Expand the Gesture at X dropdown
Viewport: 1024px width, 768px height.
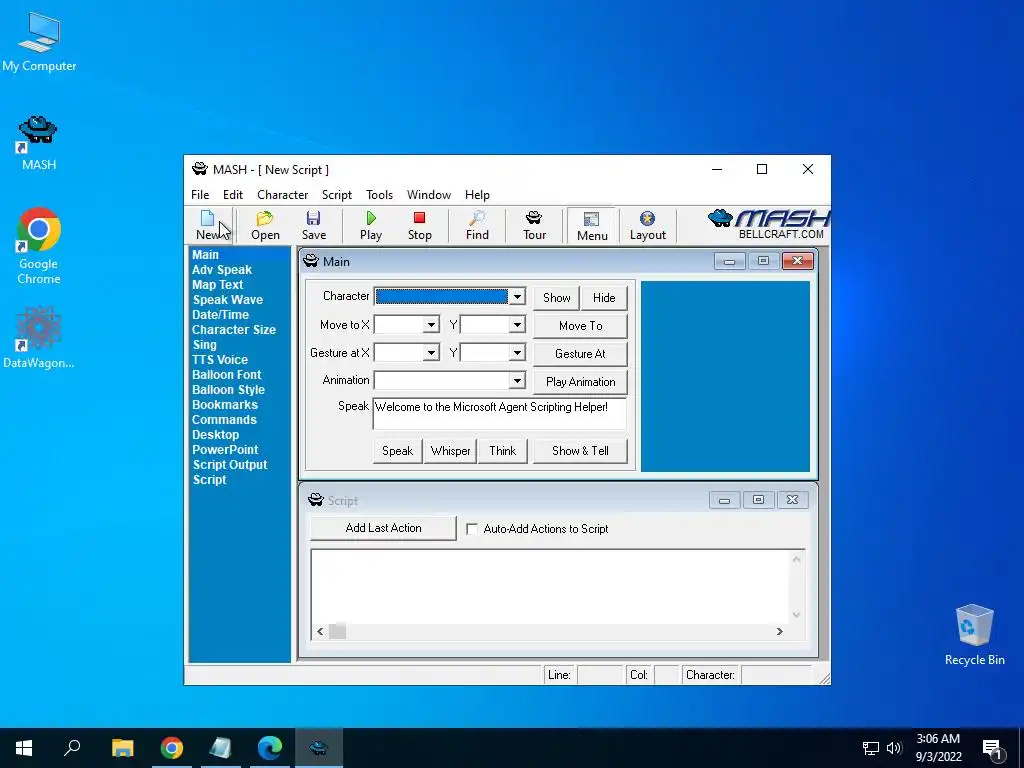tap(431, 353)
